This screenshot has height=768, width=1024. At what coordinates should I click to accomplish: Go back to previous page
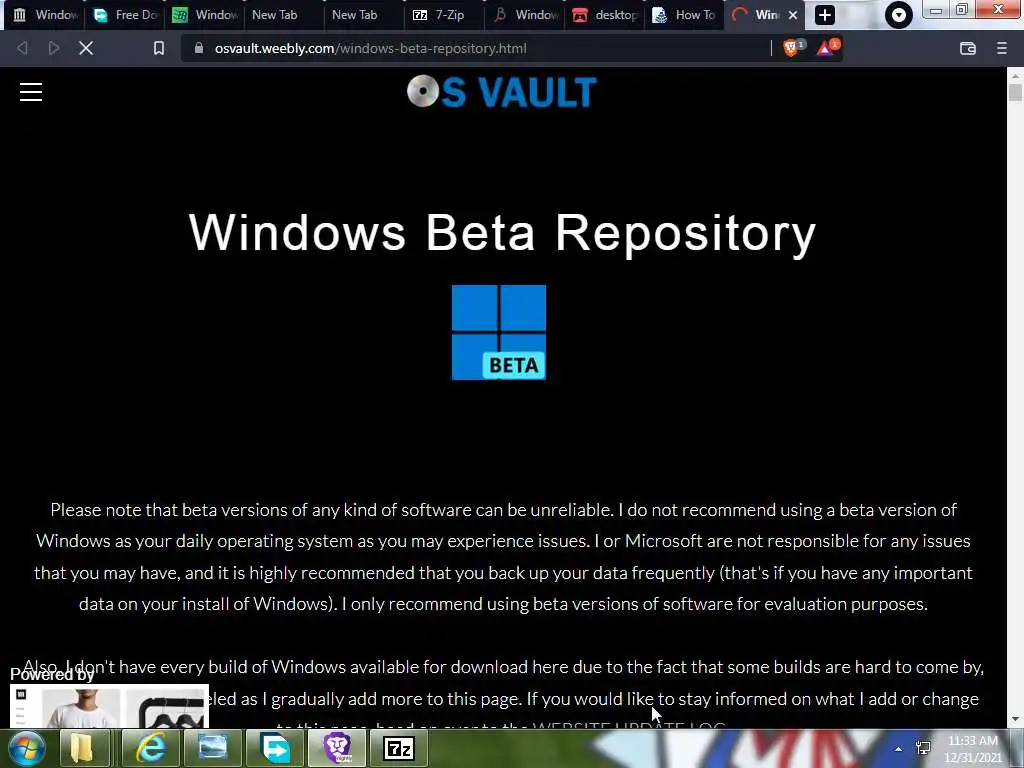[22, 48]
